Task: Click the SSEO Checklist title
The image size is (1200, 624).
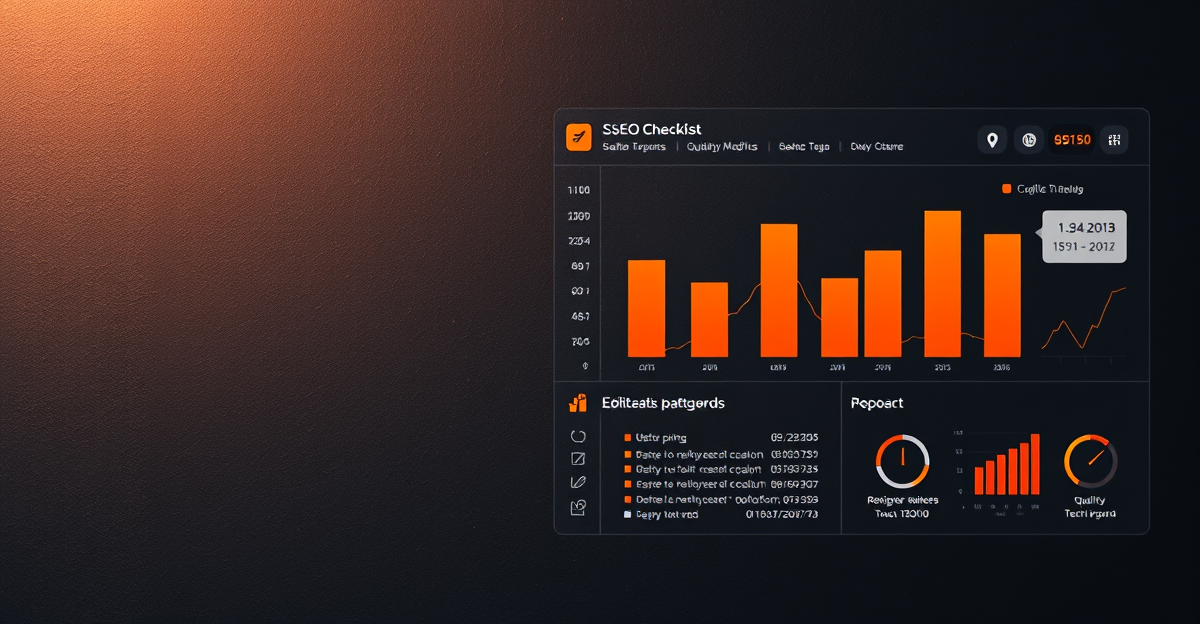Action: click(x=652, y=129)
